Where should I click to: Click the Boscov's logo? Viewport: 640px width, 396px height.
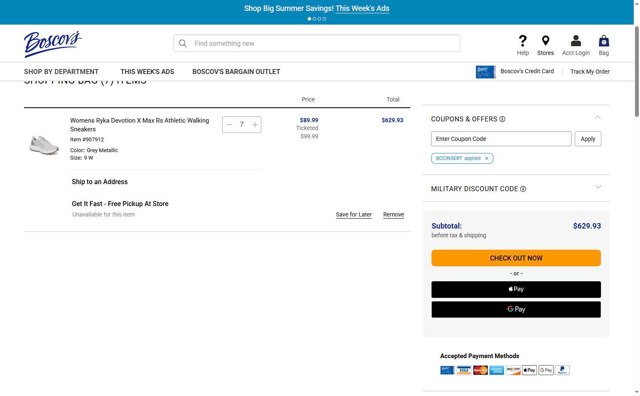coord(53,44)
